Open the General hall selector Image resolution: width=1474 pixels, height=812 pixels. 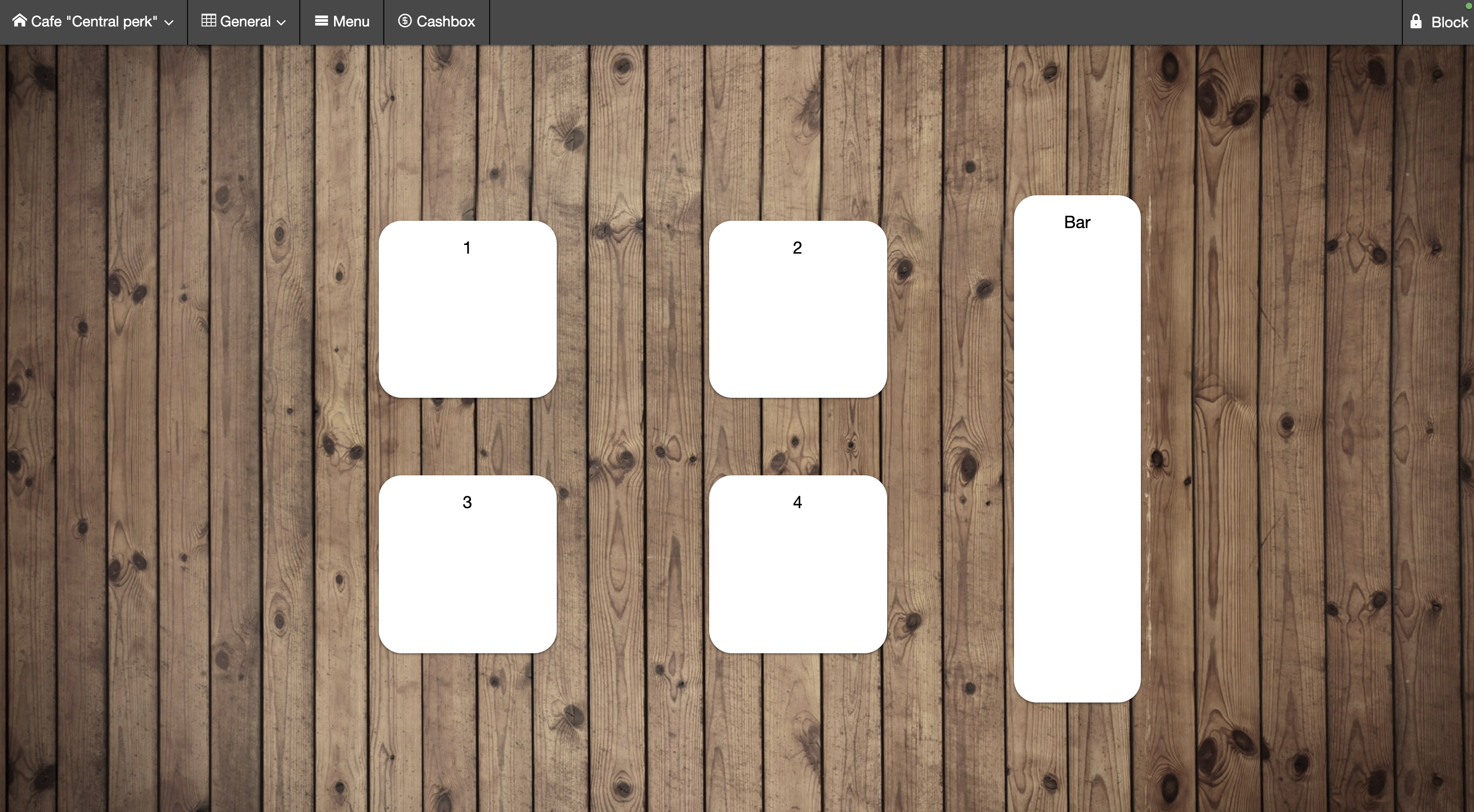coord(245,22)
